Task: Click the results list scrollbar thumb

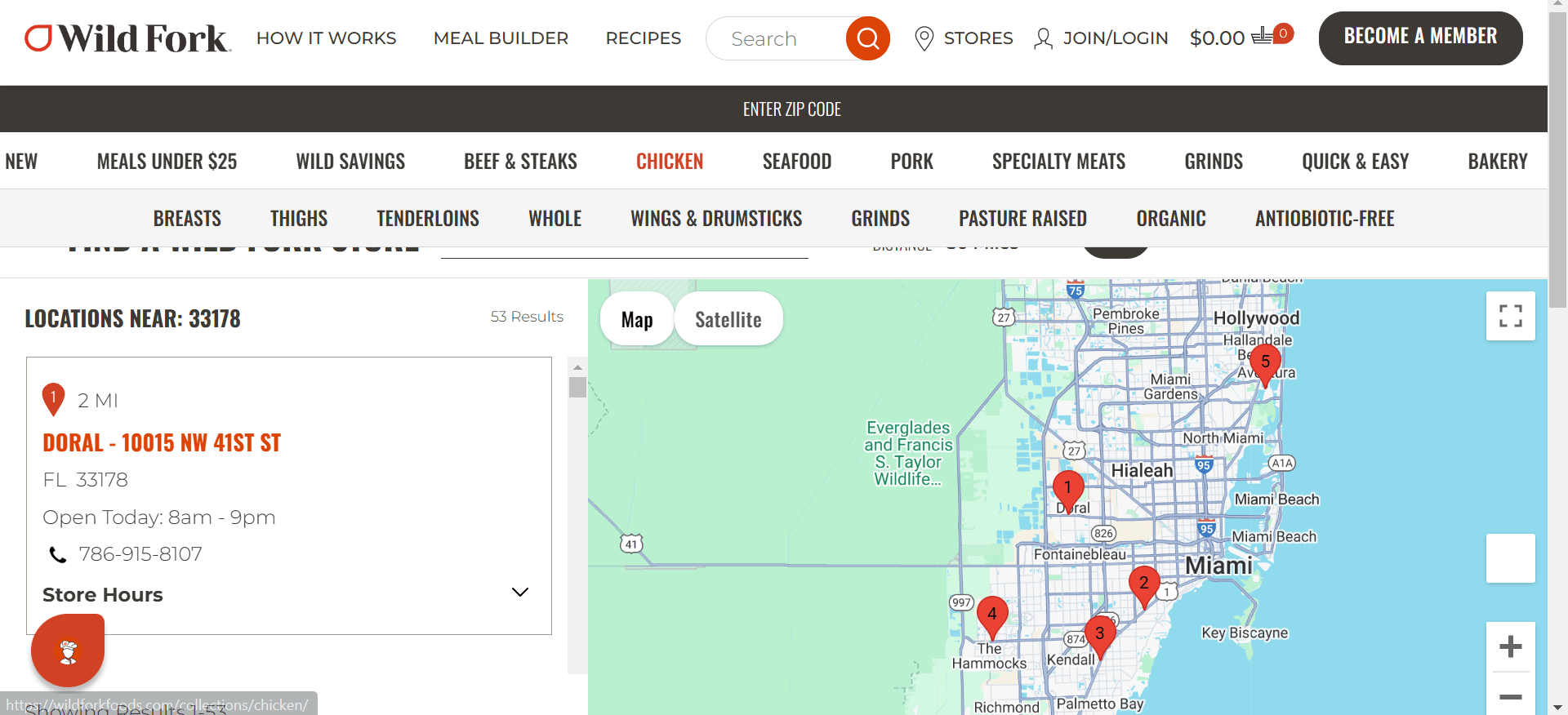Action: click(577, 387)
